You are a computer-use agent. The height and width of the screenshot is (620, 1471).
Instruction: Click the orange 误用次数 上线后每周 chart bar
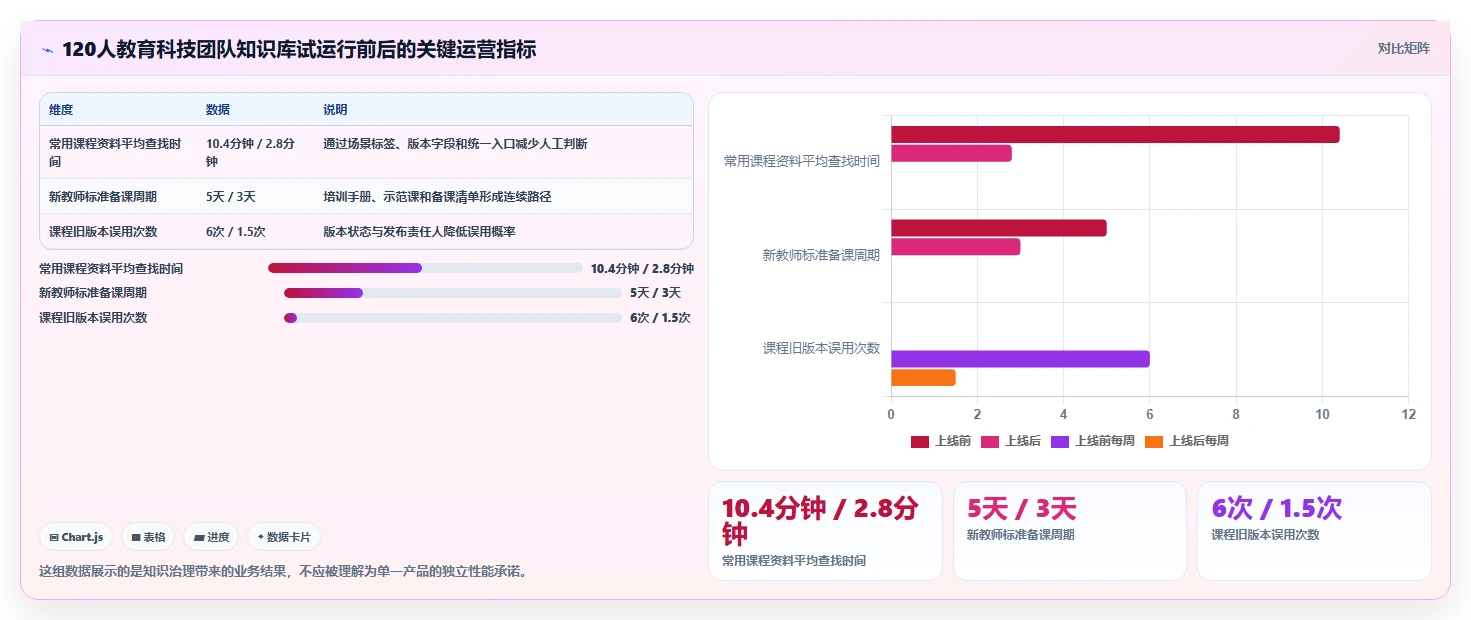tap(923, 378)
